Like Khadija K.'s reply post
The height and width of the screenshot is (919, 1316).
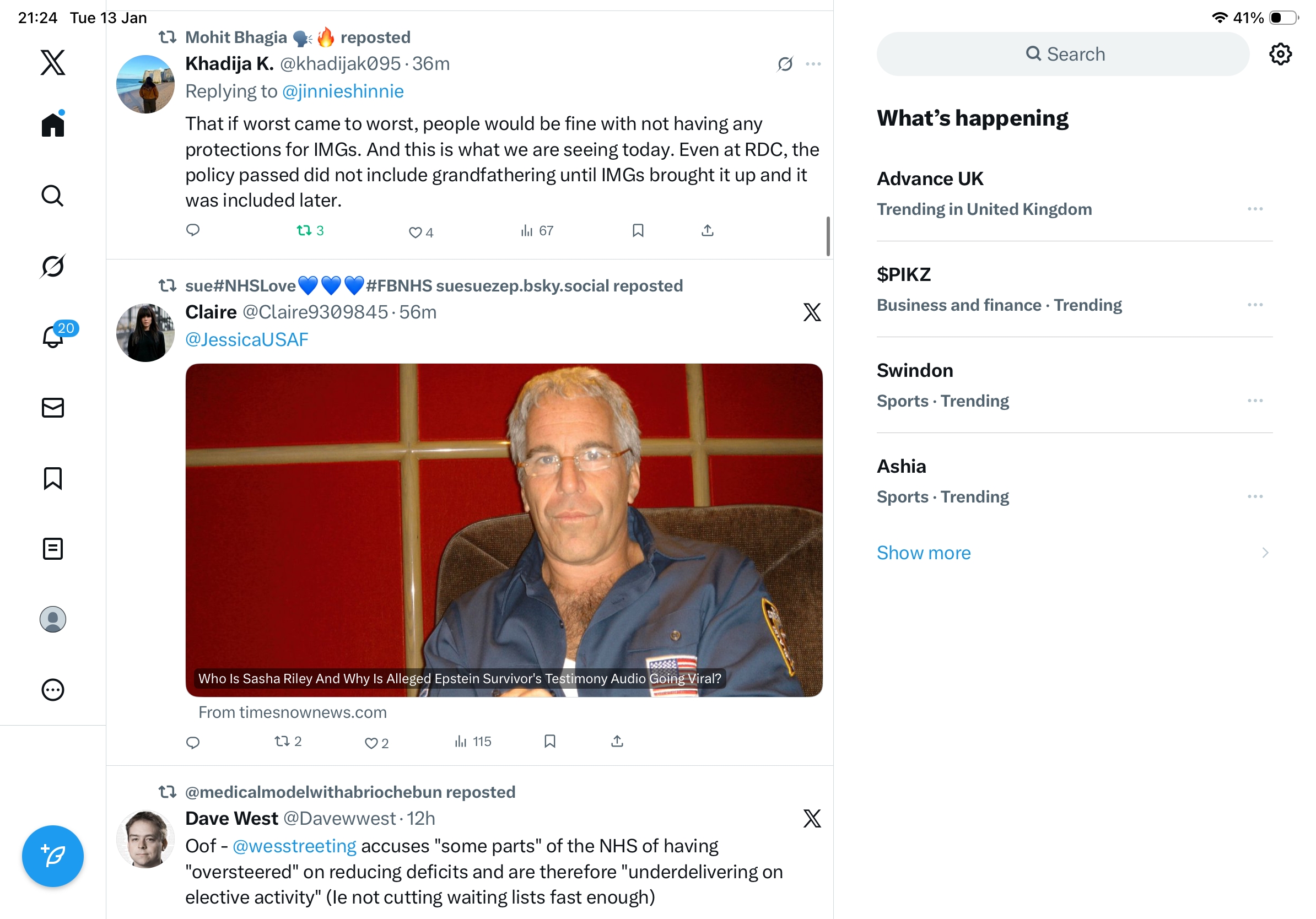[x=420, y=231]
